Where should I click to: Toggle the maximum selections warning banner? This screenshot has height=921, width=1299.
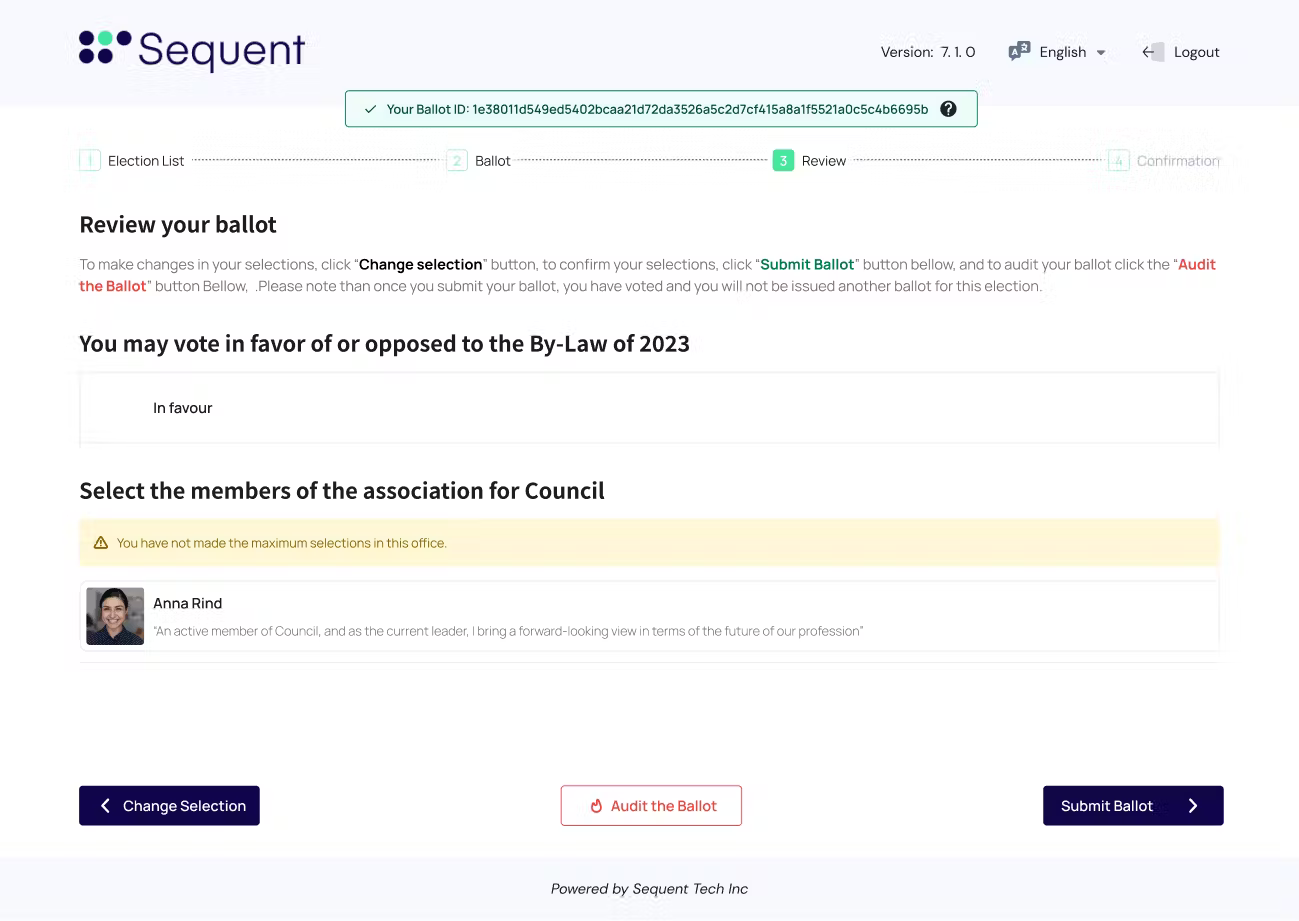point(649,542)
